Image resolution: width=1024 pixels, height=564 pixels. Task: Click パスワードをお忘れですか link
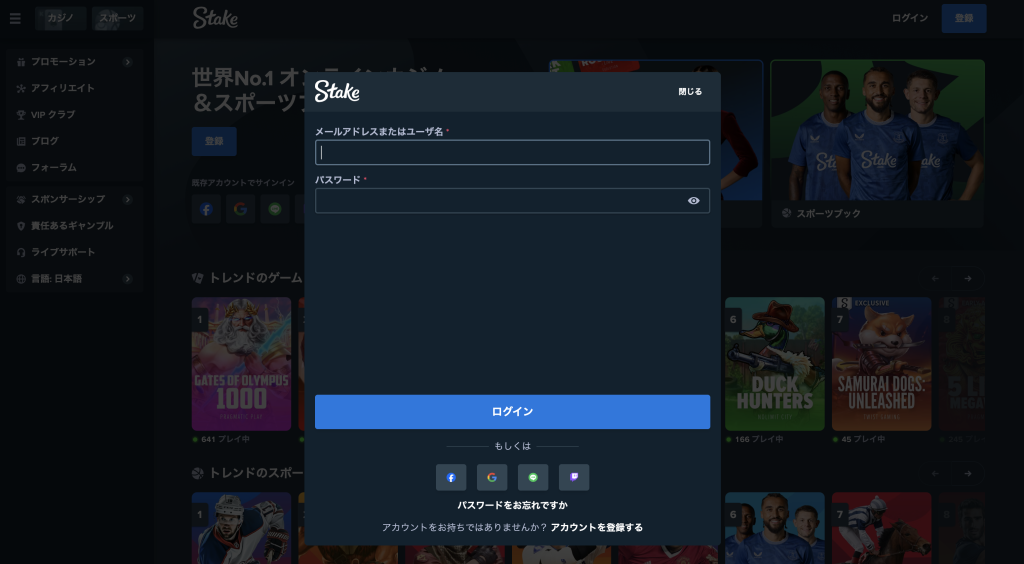(x=513, y=505)
